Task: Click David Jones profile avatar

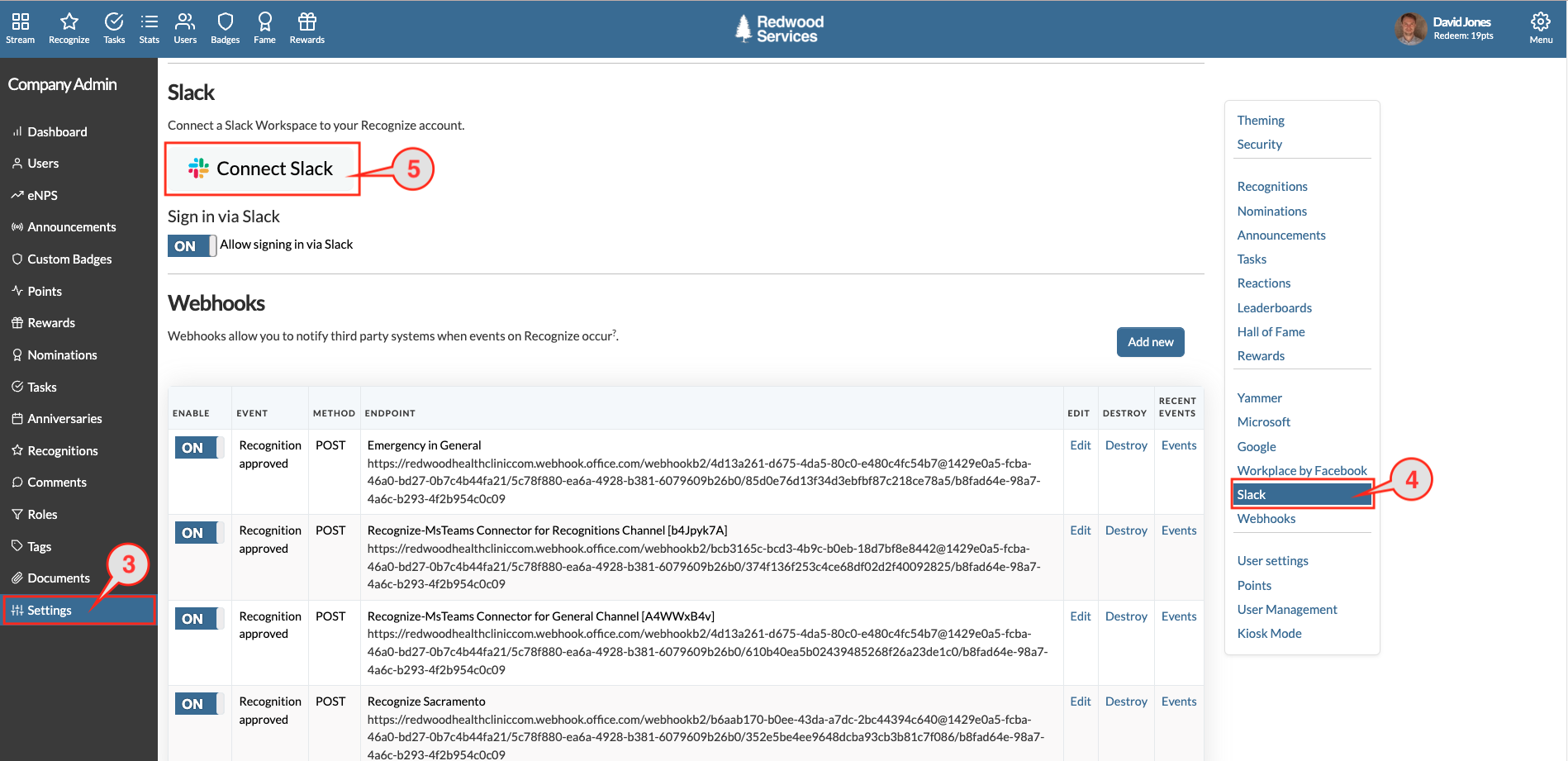Action: tap(1410, 29)
